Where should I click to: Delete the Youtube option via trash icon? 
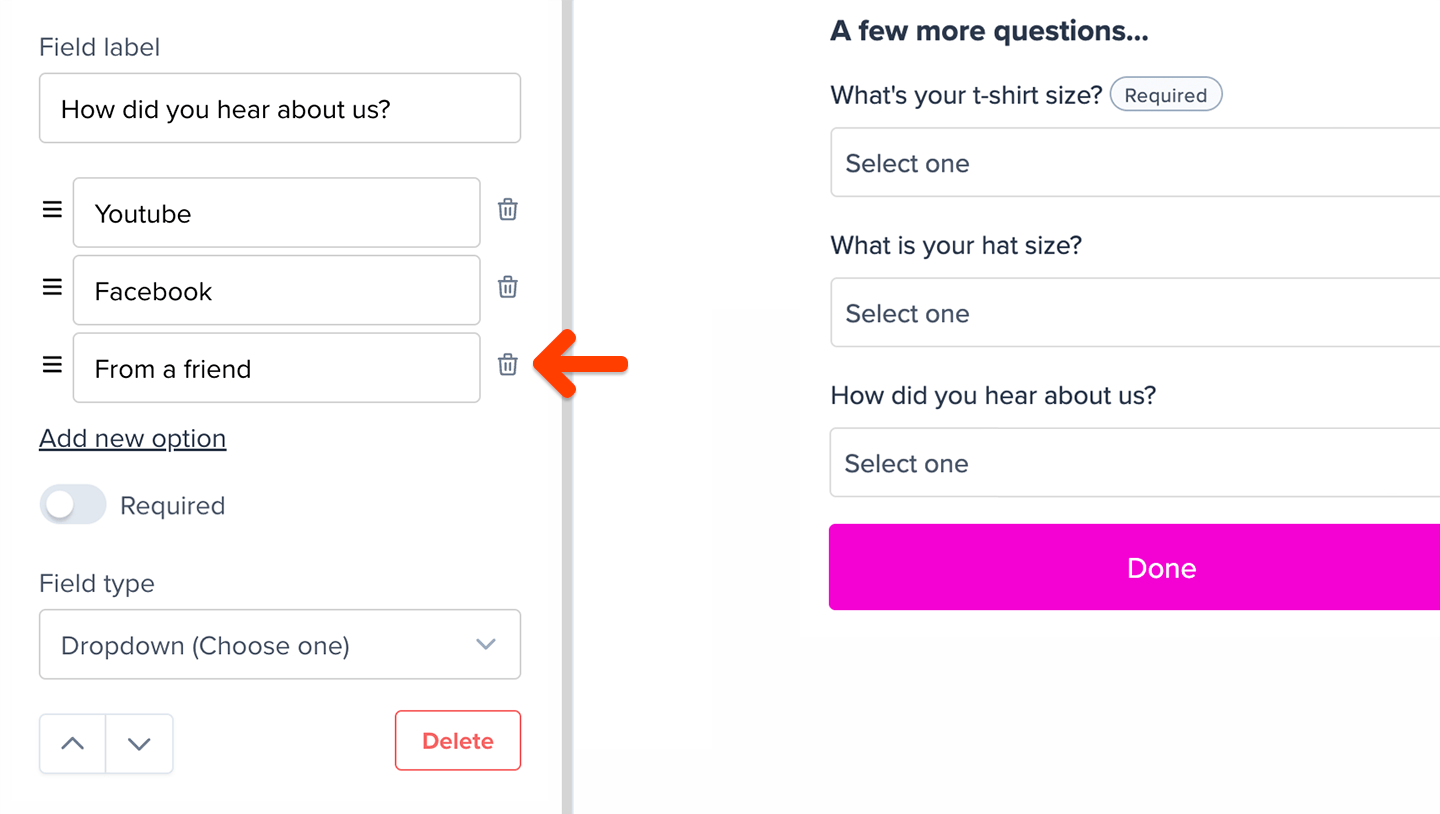click(507, 210)
